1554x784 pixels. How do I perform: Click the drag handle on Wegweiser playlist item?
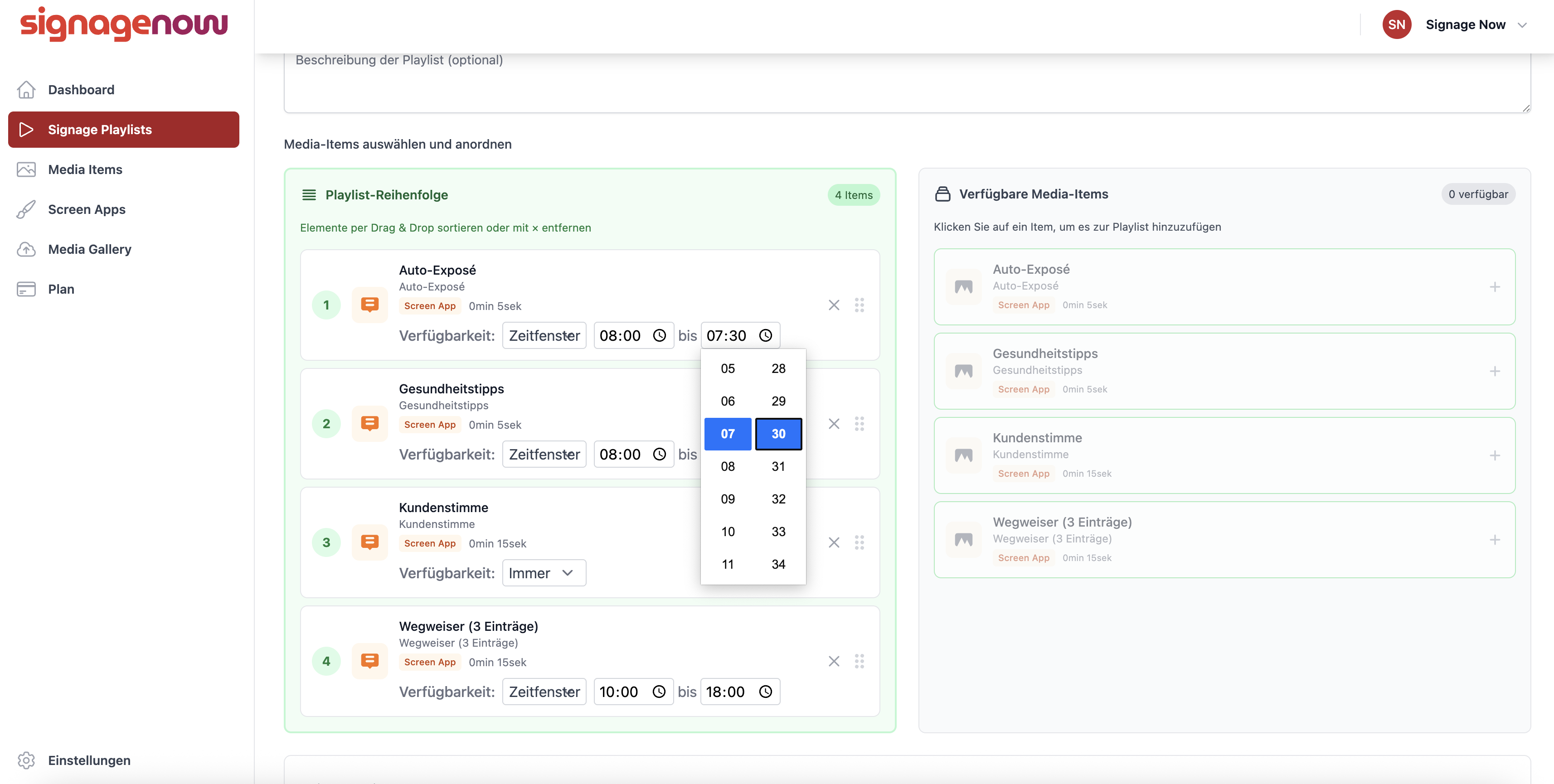point(859,662)
